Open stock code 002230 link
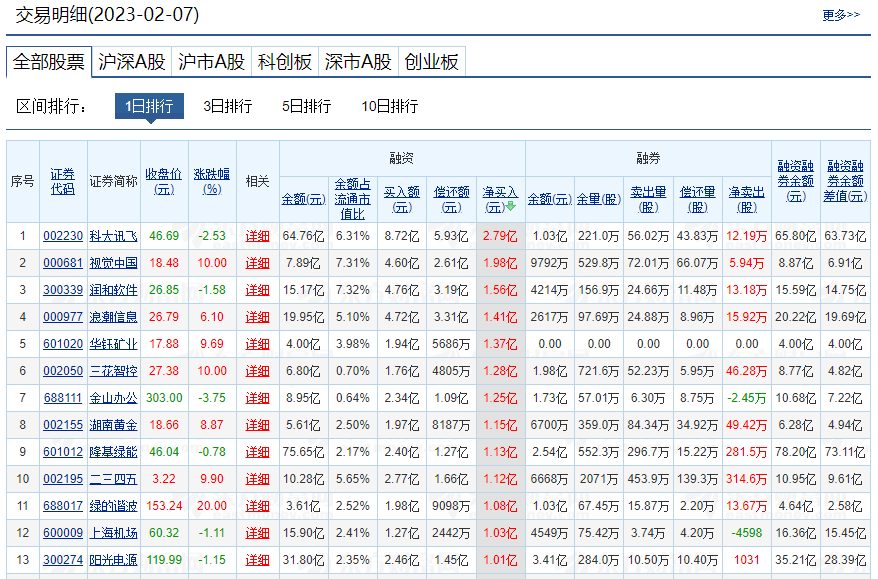This screenshot has width=878, height=579. click(63, 236)
